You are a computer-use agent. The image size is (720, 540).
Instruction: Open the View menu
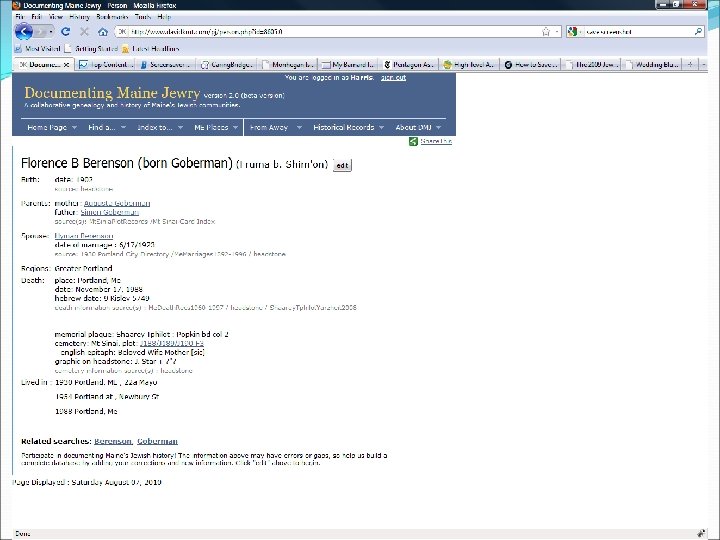[x=56, y=17]
